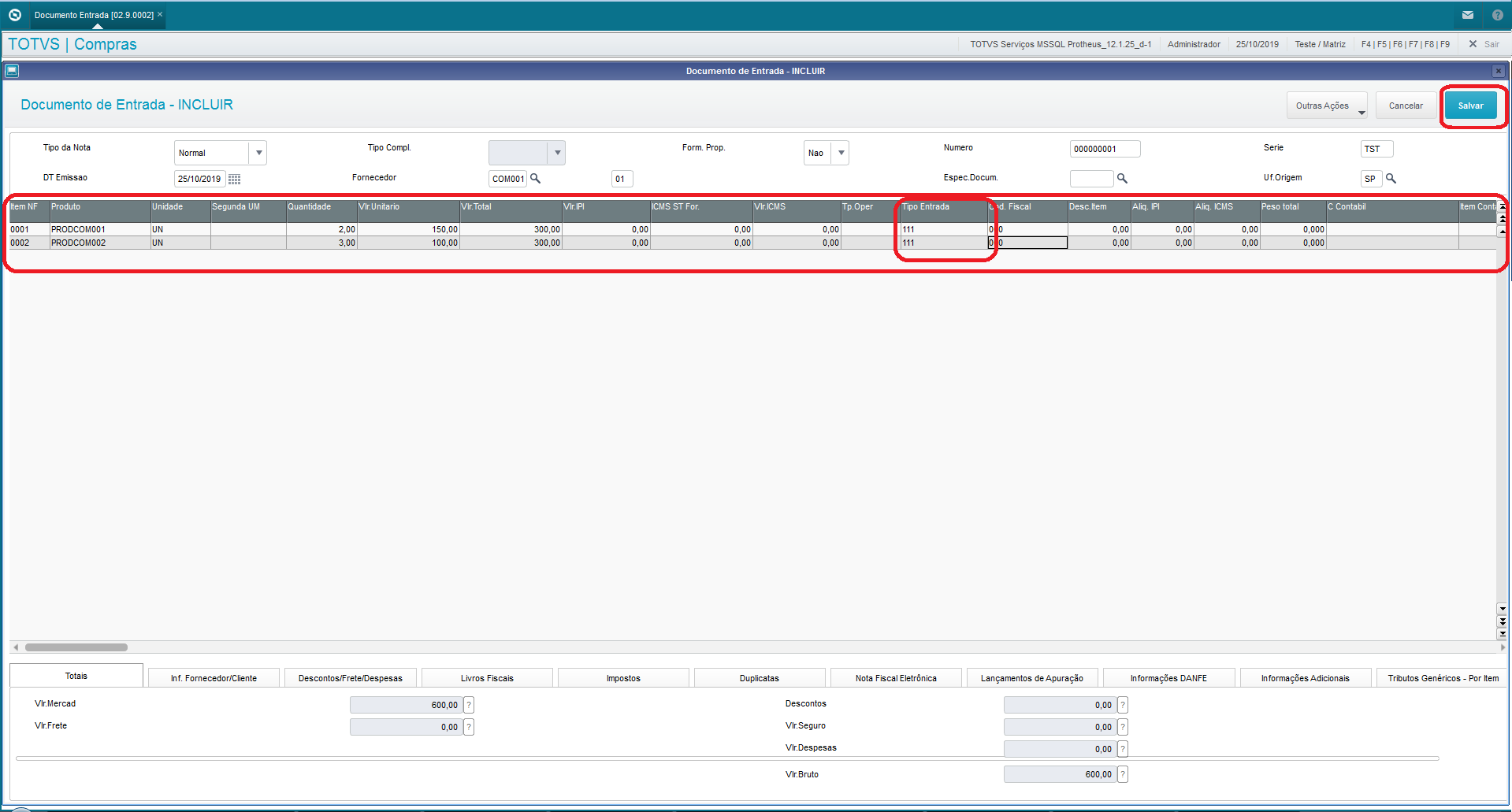The image size is (1512, 812).
Task: Open the Livros Fiscais tab
Action: coord(487,678)
